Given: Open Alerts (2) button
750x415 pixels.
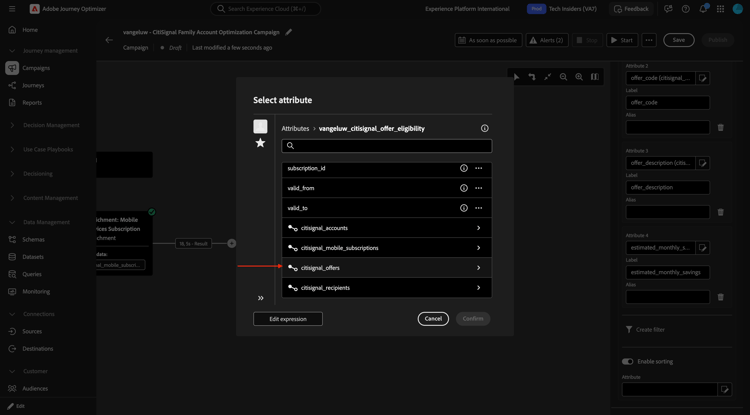Looking at the screenshot, I should coord(547,40).
